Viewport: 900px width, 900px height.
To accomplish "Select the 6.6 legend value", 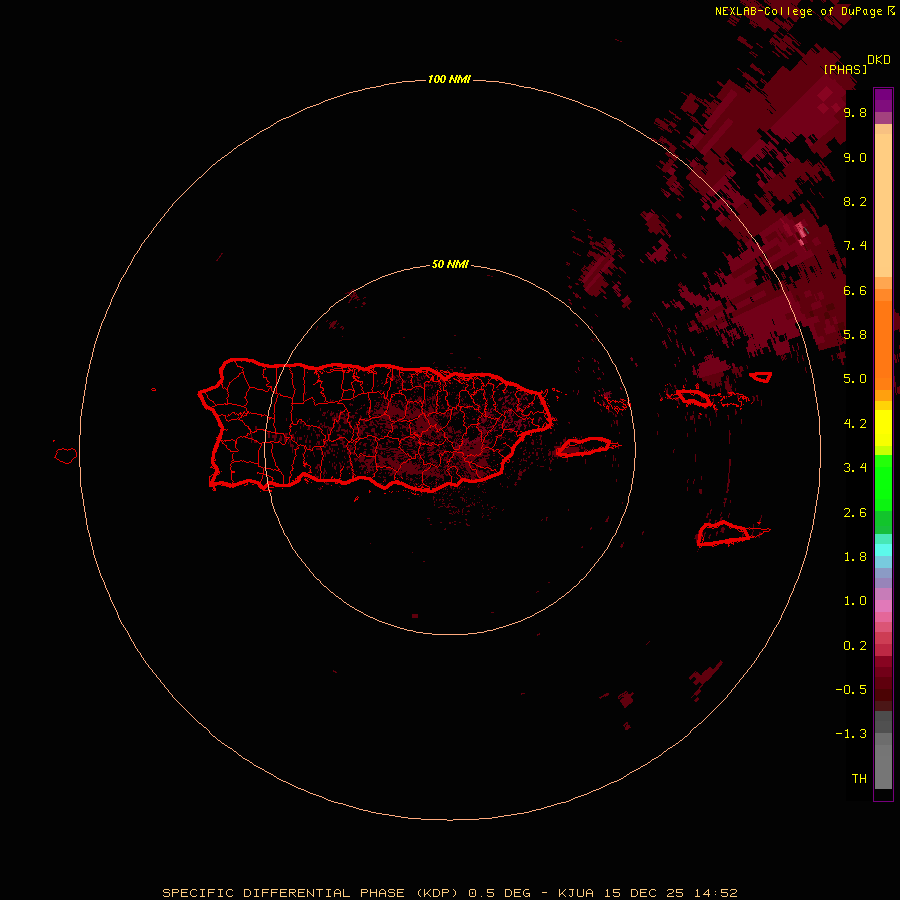I will coord(855,290).
